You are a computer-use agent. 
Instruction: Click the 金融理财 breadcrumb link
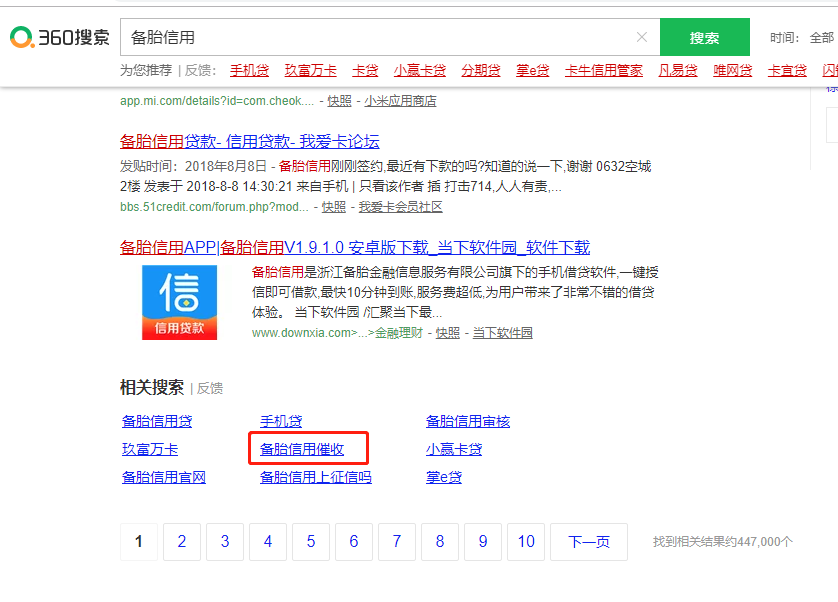[399, 333]
